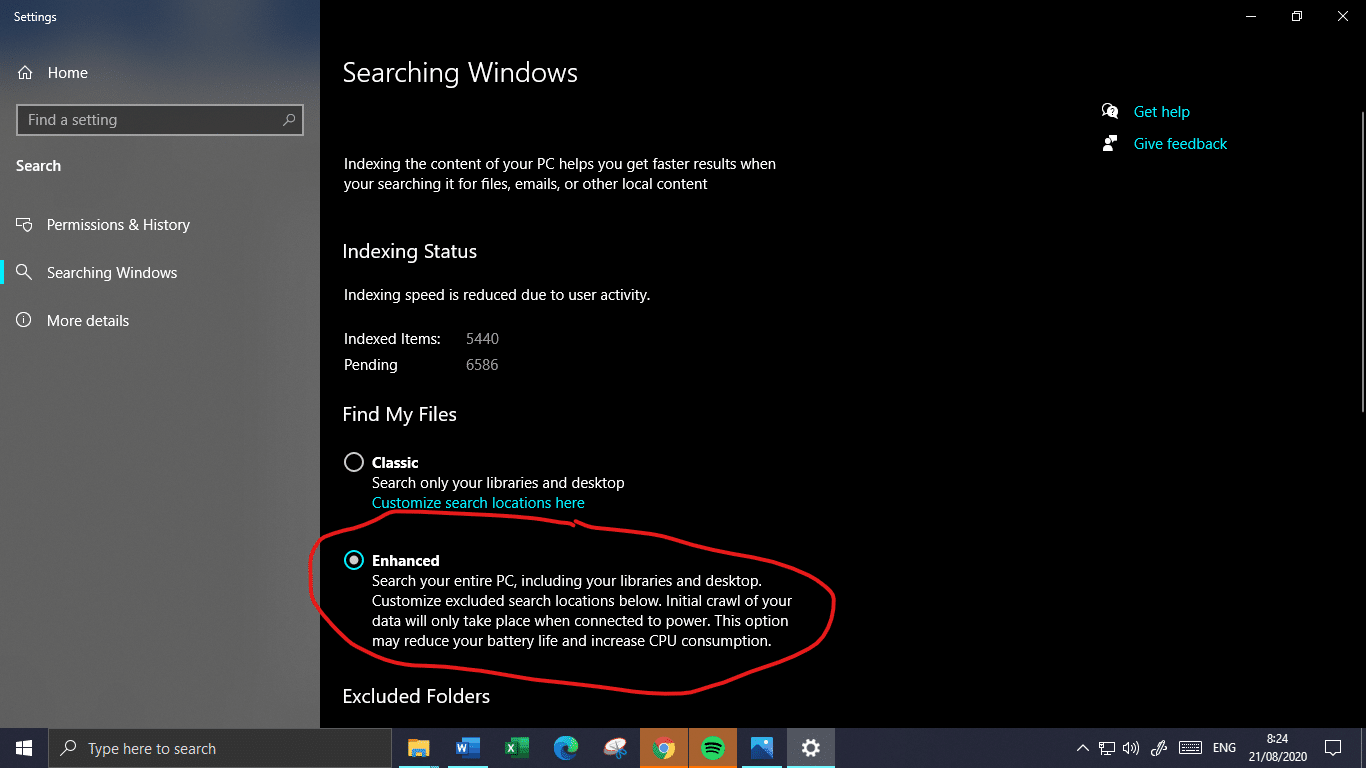Open Microsoft Edge from taskbar
This screenshot has height=768, width=1366.
point(566,748)
